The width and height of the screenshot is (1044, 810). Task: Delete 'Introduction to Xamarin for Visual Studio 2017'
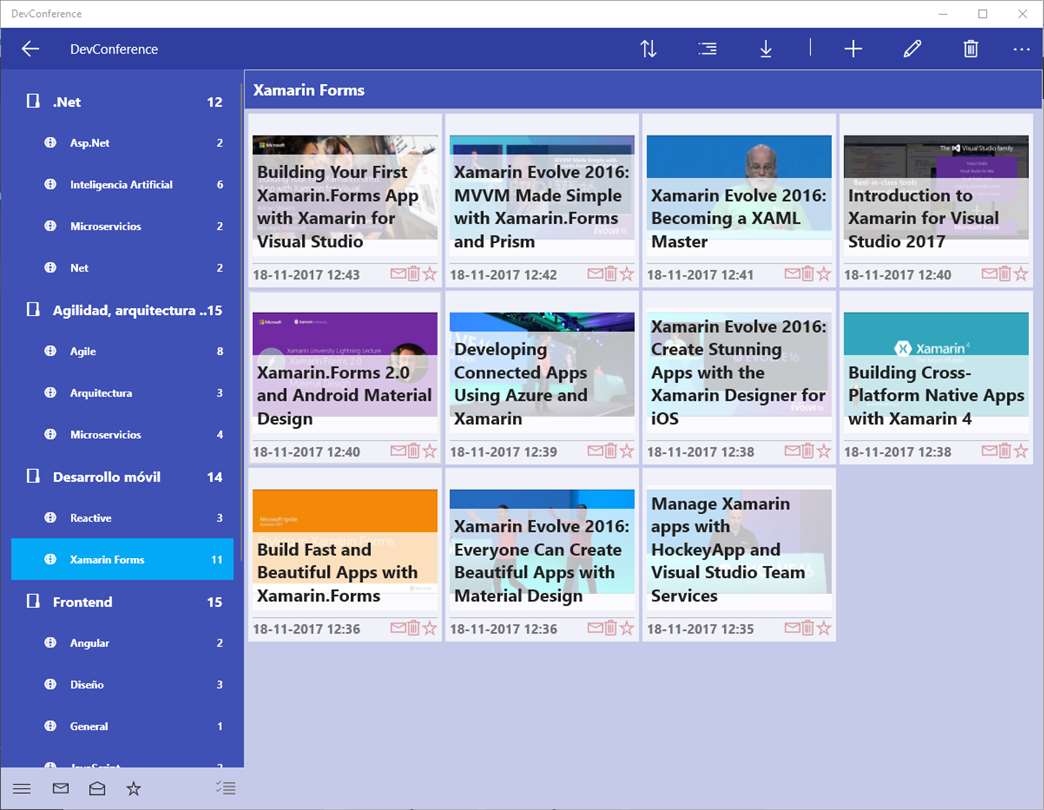[x=1005, y=274]
